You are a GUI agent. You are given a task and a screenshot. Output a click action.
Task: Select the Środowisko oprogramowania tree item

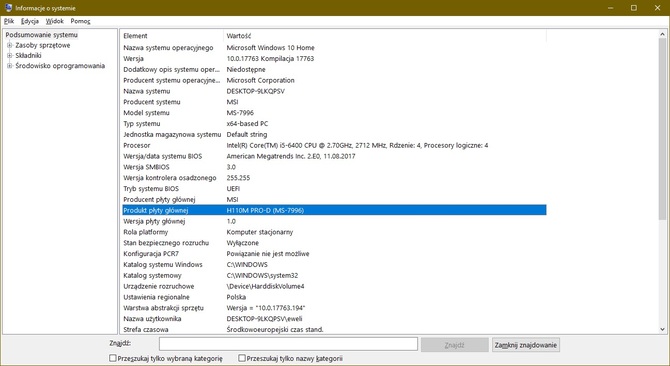(x=60, y=66)
